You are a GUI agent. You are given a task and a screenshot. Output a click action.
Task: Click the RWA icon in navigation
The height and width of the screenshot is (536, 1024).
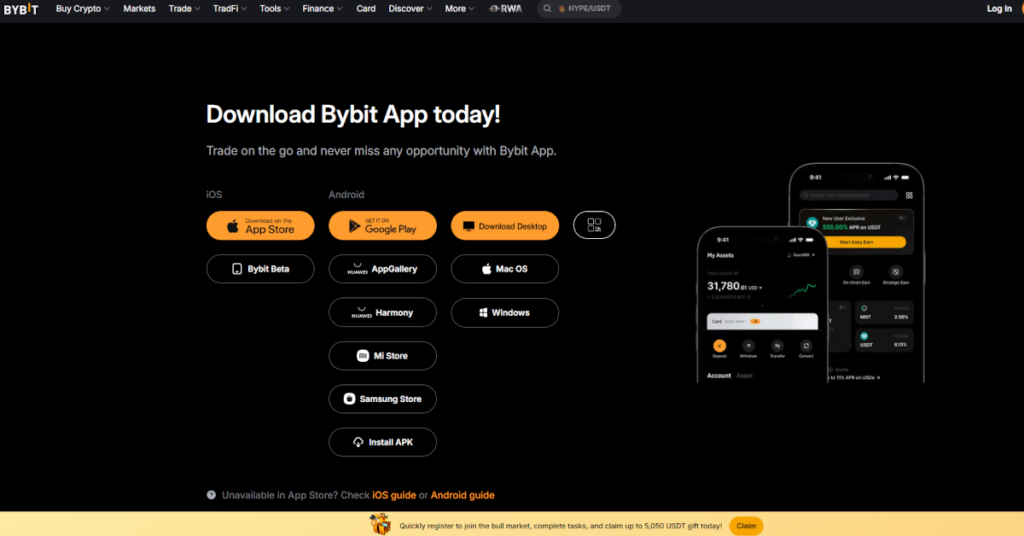point(494,8)
